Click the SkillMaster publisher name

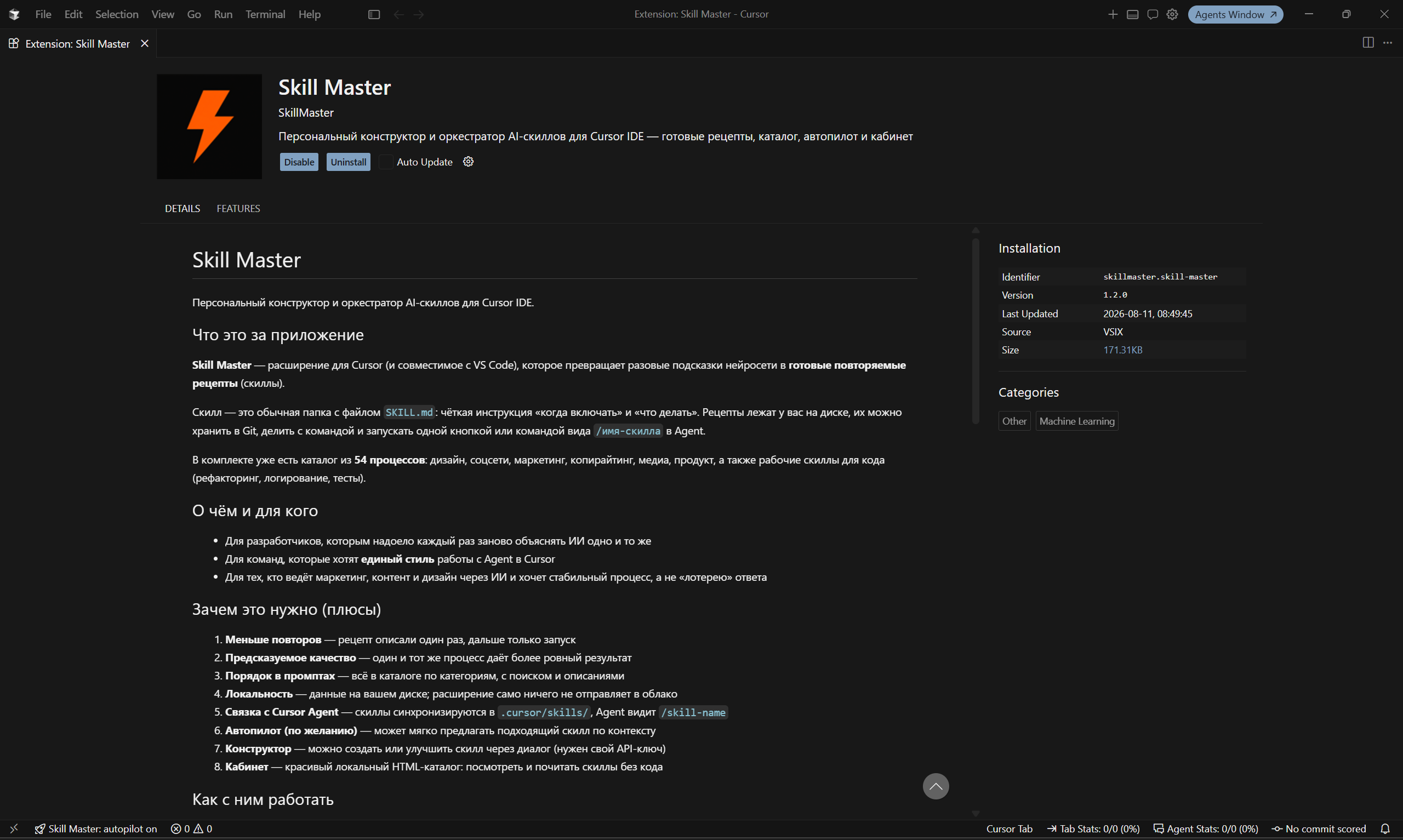306,113
